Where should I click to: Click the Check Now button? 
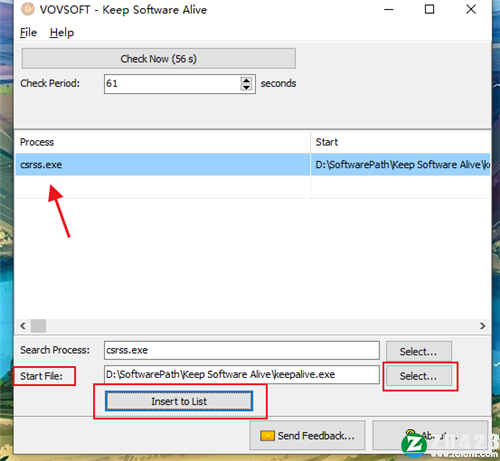point(159,59)
